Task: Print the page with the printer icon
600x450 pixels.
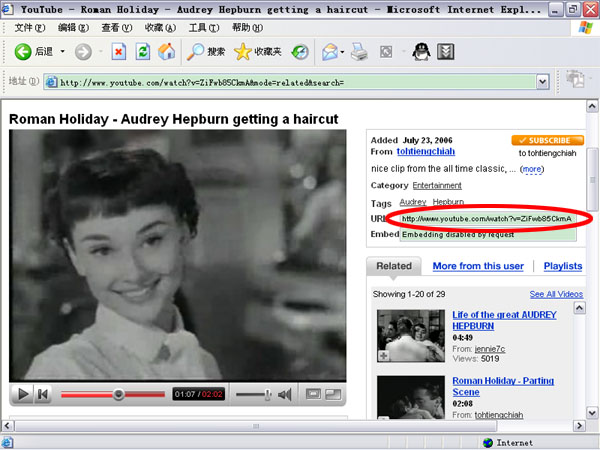Action: click(359, 52)
